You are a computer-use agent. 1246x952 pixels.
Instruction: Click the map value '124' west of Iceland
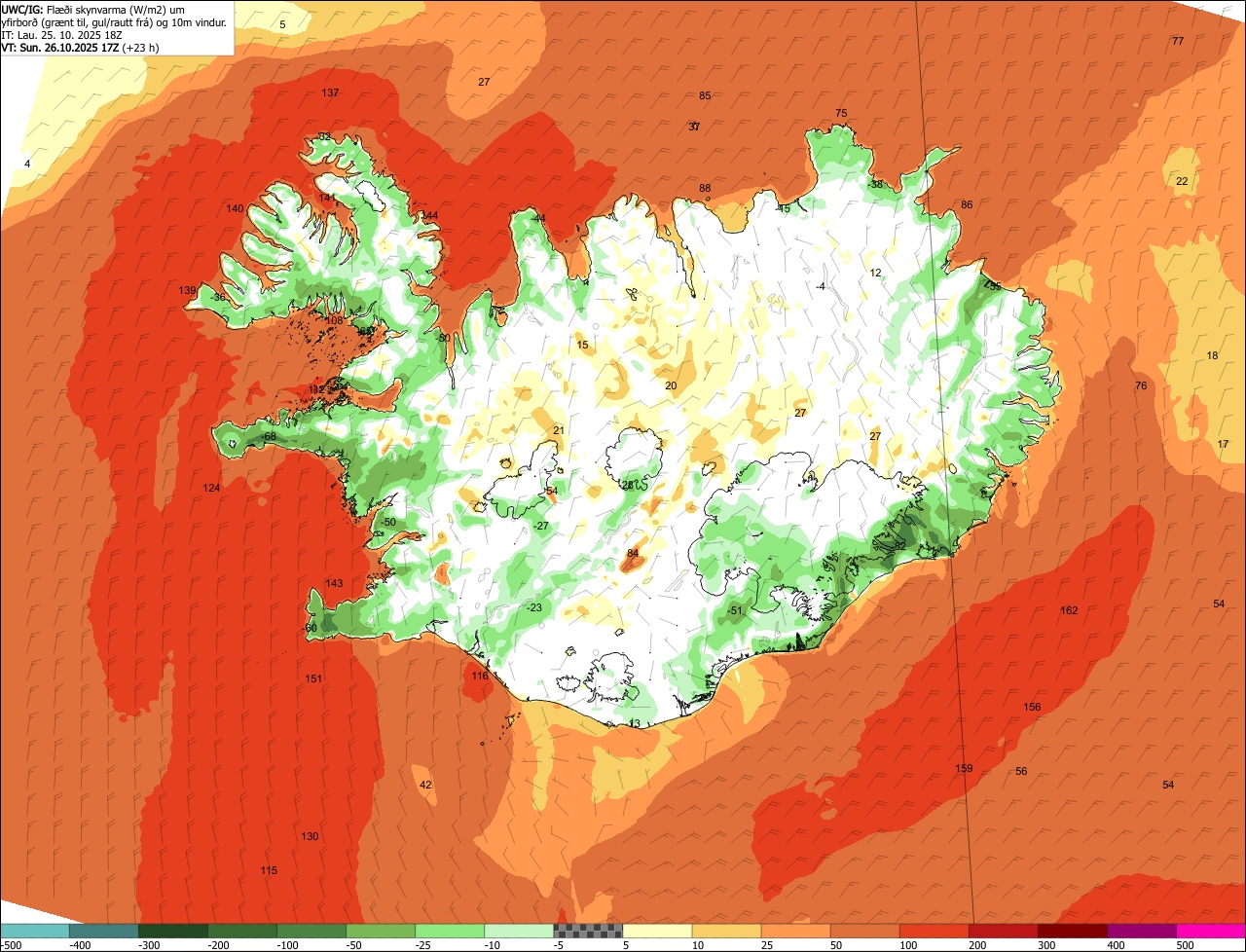(x=211, y=487)
